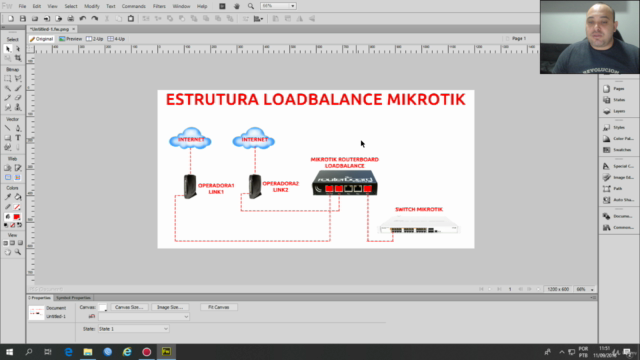
Task: Close the Untitled-1.fw.png document tab
Action: point(73,29)
